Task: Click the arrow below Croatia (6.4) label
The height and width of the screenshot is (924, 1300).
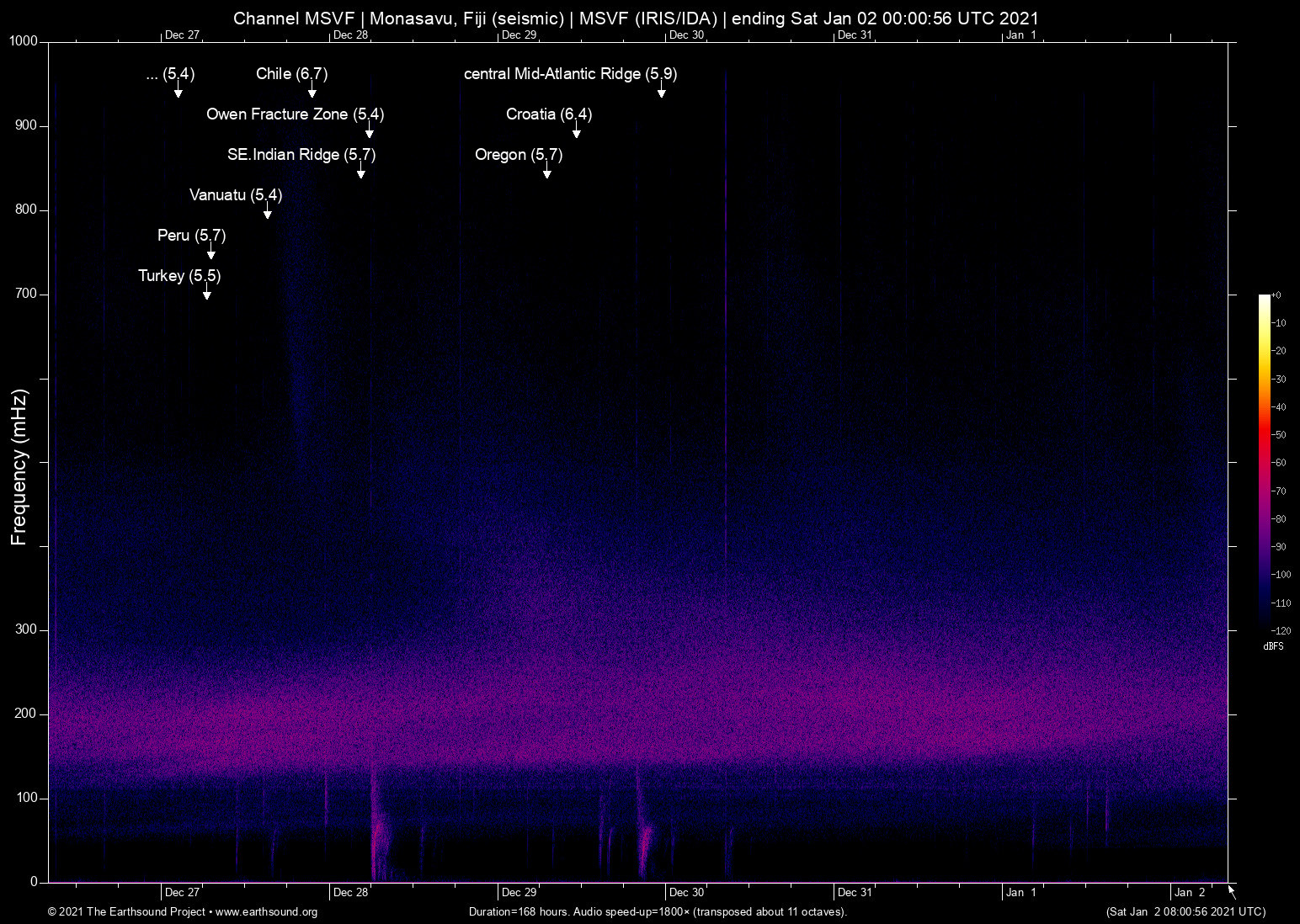Action: click(x=577, y=131)
